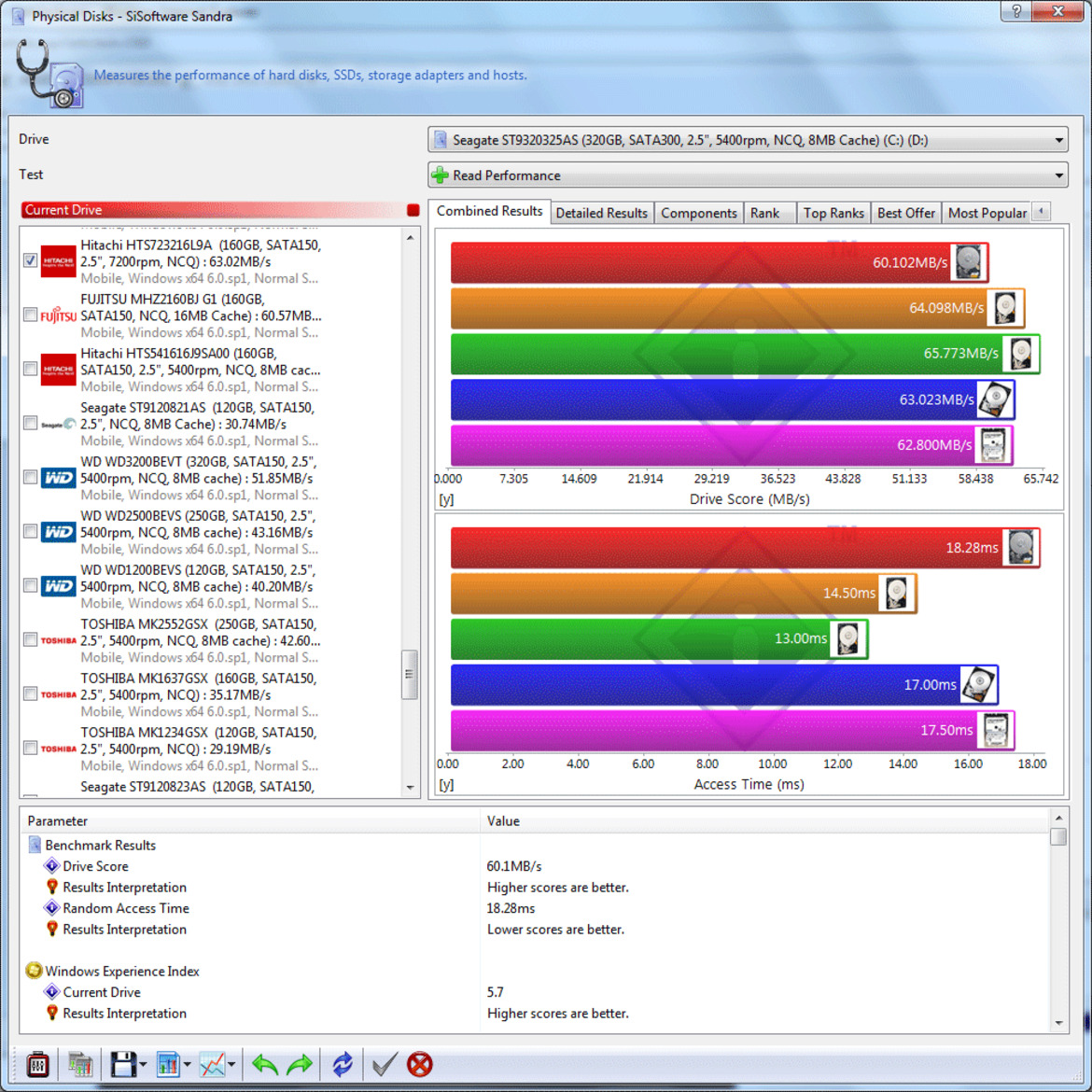Screen dimensions: 1092x1092
Task: Click 'Higher scores are better.' under Drive Score
Action: click(558, 887)
